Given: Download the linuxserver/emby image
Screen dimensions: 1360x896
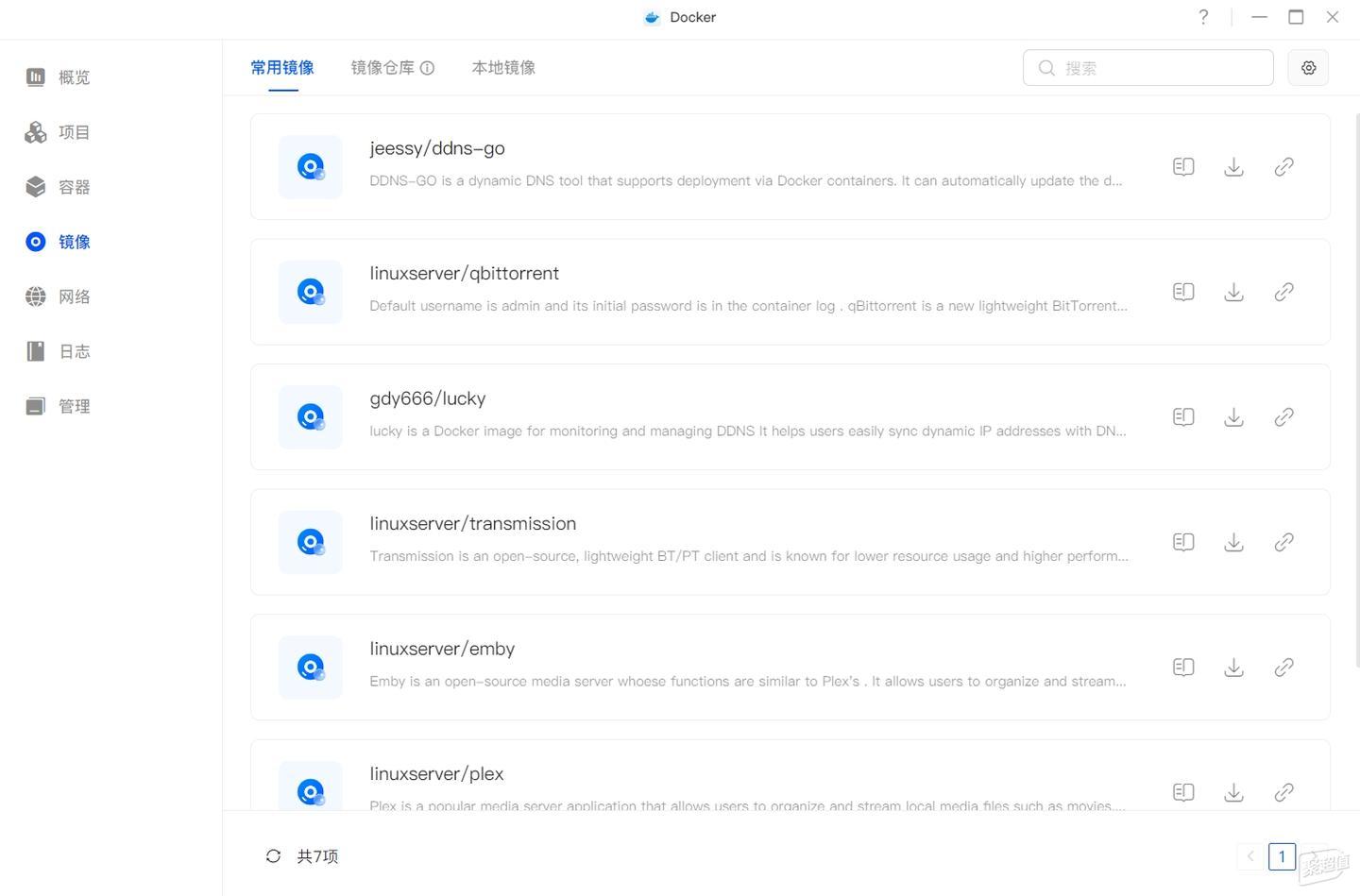Looking at the screenshot, I should coord(1233,668).
